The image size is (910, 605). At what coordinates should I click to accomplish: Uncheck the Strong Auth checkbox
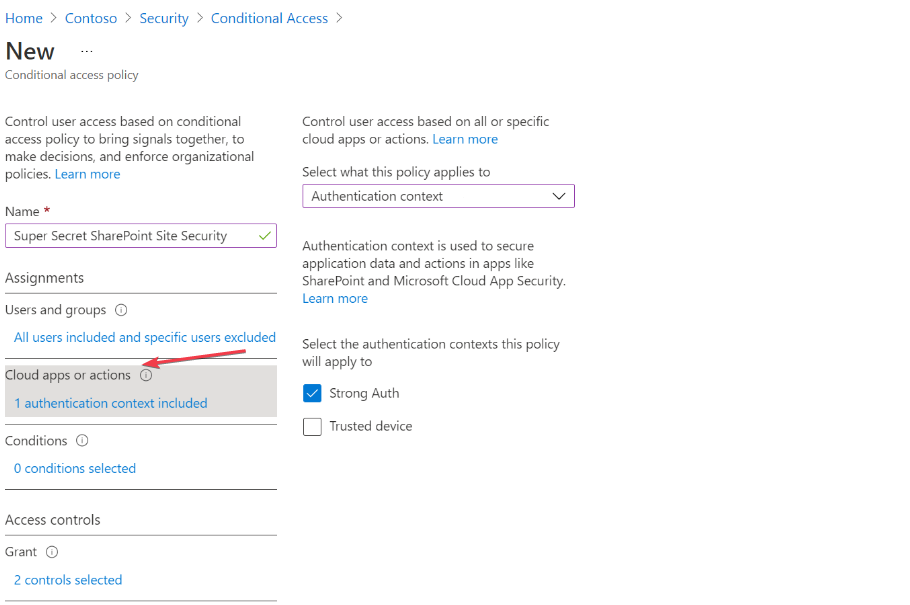tap(312, 394)
